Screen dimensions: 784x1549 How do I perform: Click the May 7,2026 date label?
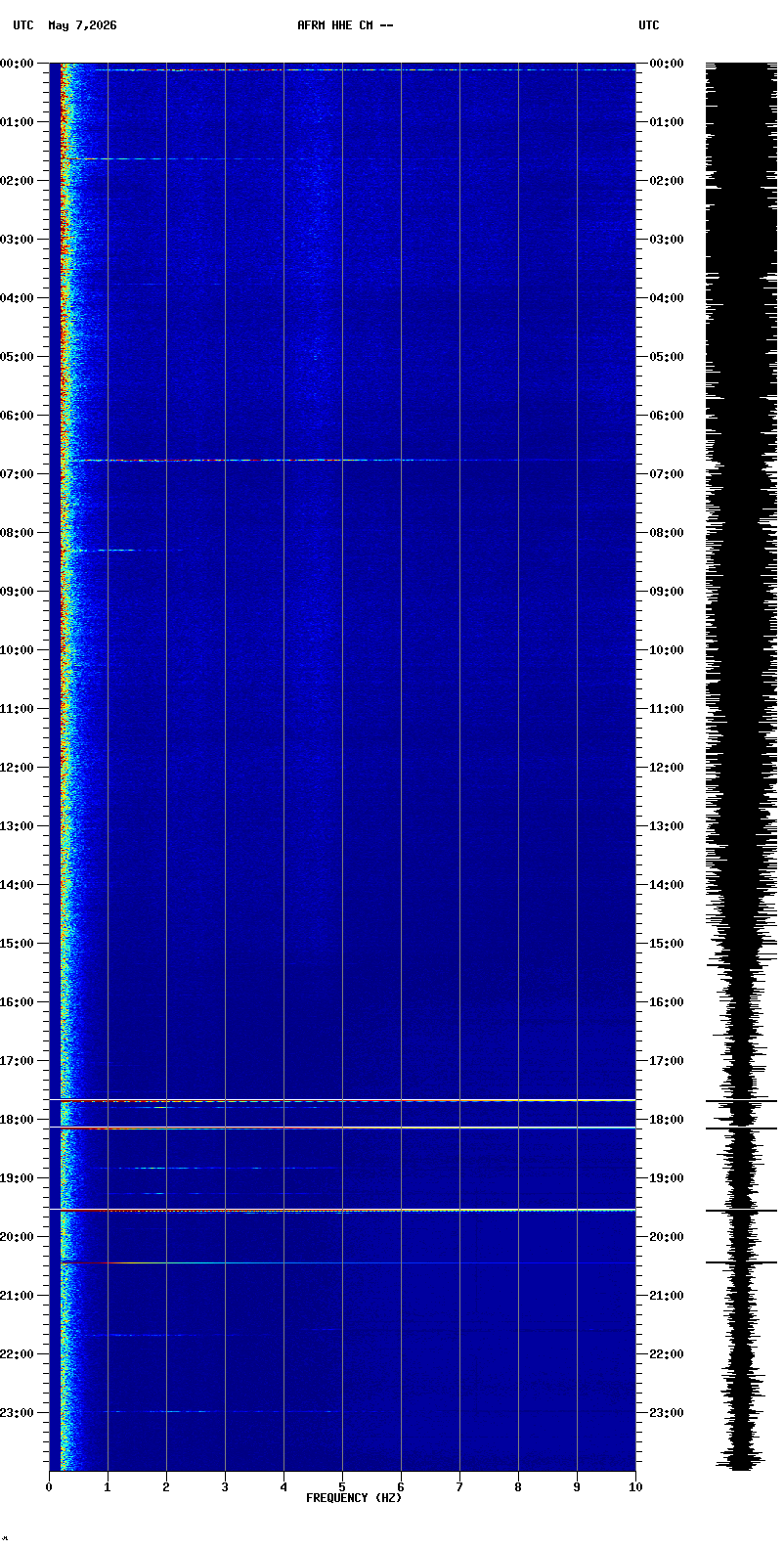(x=82, y=25)
